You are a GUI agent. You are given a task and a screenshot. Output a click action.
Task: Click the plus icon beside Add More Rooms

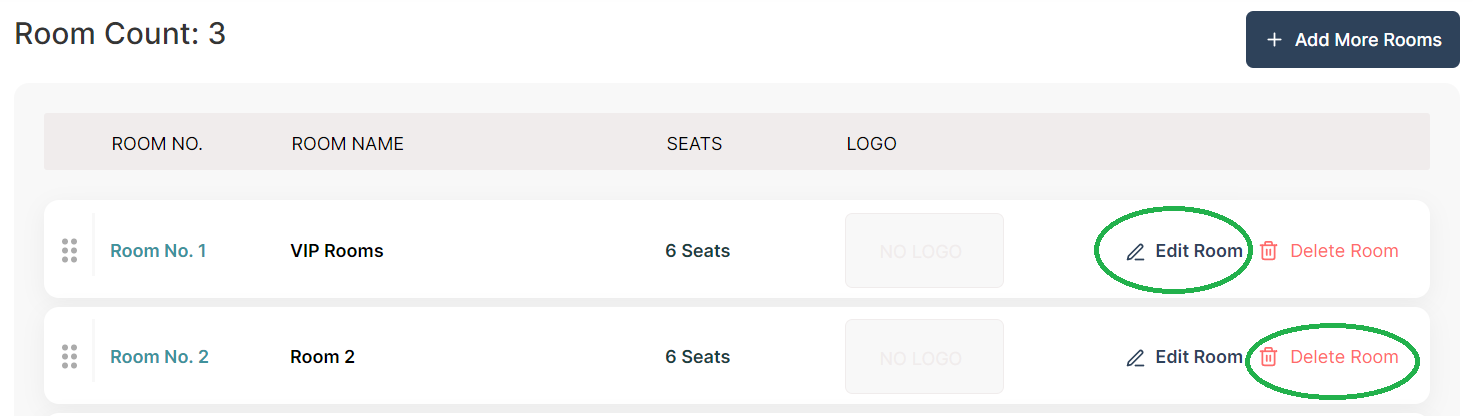(x=1274, y=40)
